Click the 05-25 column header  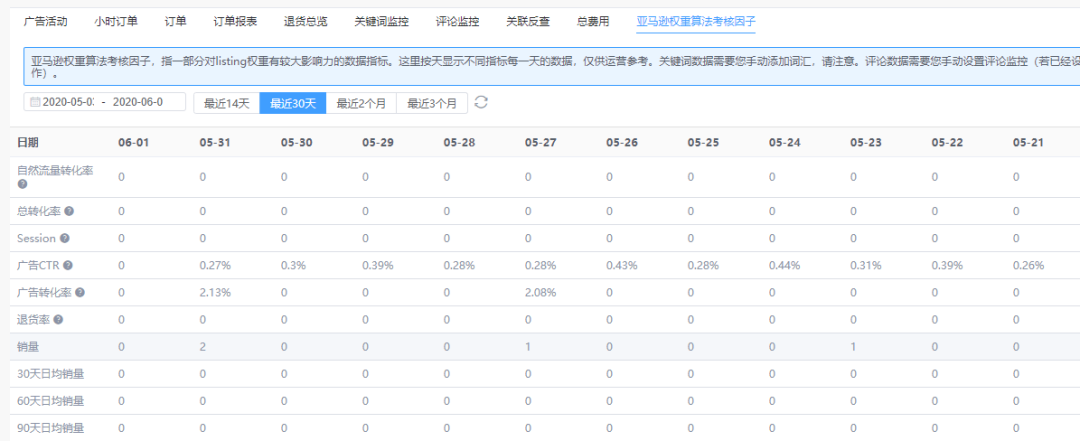coord(703,143)
